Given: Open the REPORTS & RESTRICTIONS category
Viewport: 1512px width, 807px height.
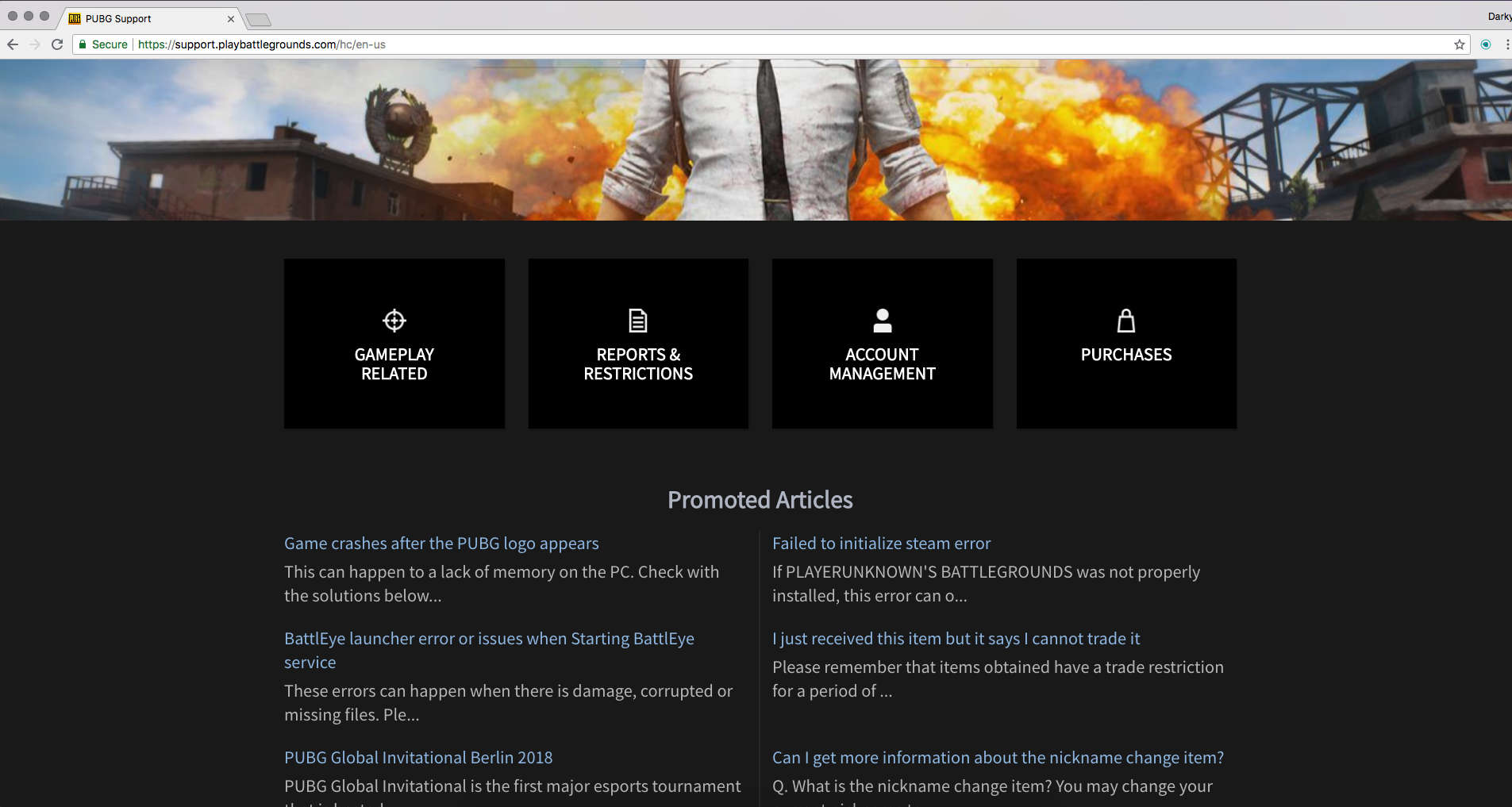Looking at the screenshot, I should 638,344.
